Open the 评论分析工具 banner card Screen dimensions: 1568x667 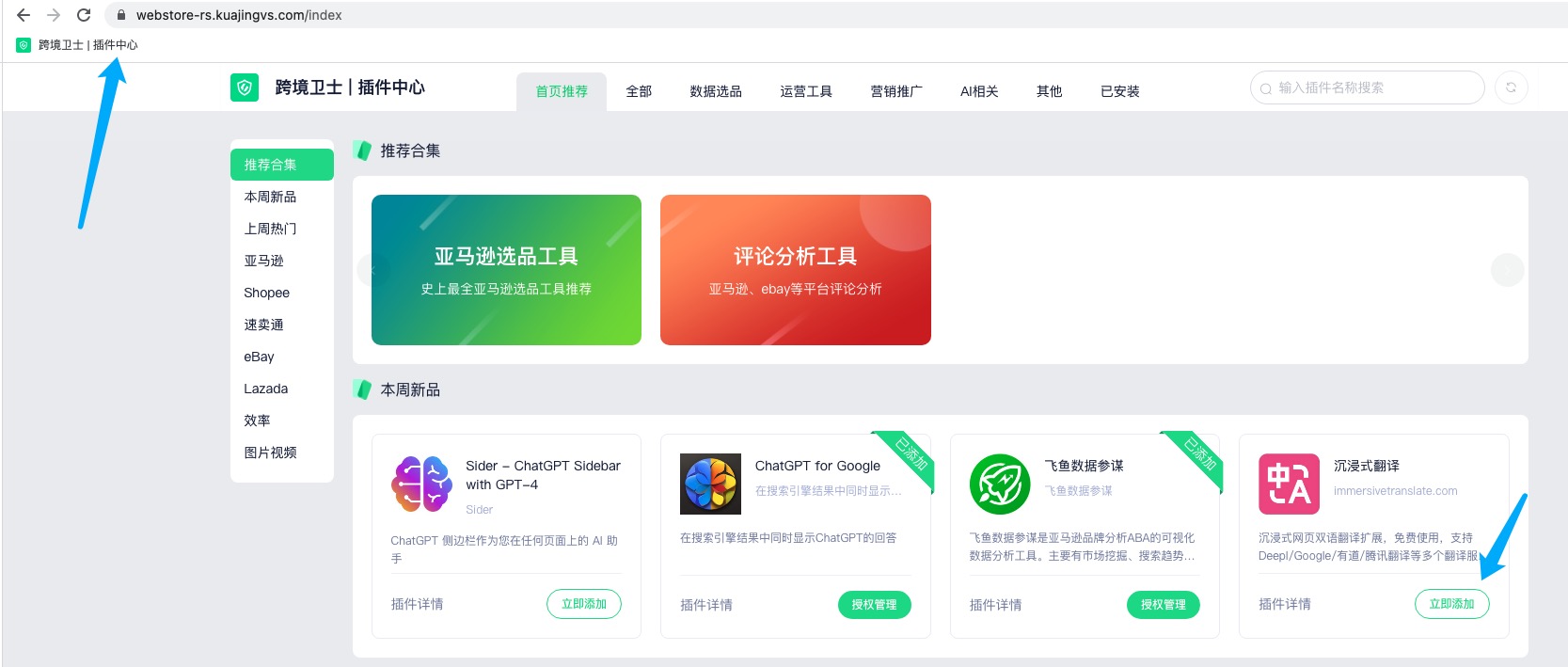(796, 270)
